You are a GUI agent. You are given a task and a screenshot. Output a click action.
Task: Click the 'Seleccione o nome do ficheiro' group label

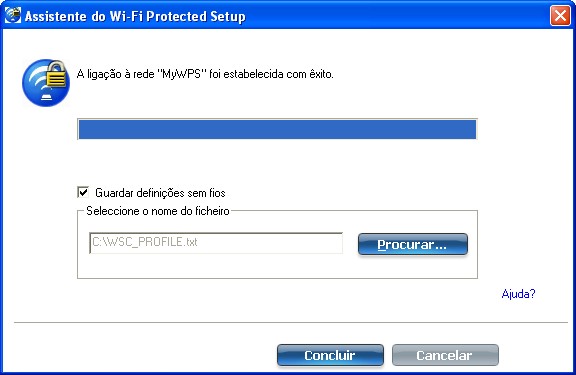158,211
